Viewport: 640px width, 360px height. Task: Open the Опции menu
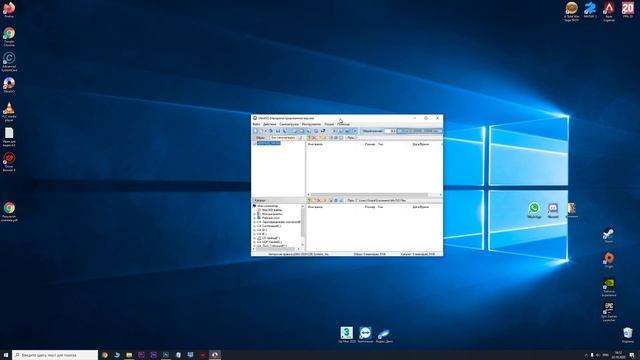point(329,124)
